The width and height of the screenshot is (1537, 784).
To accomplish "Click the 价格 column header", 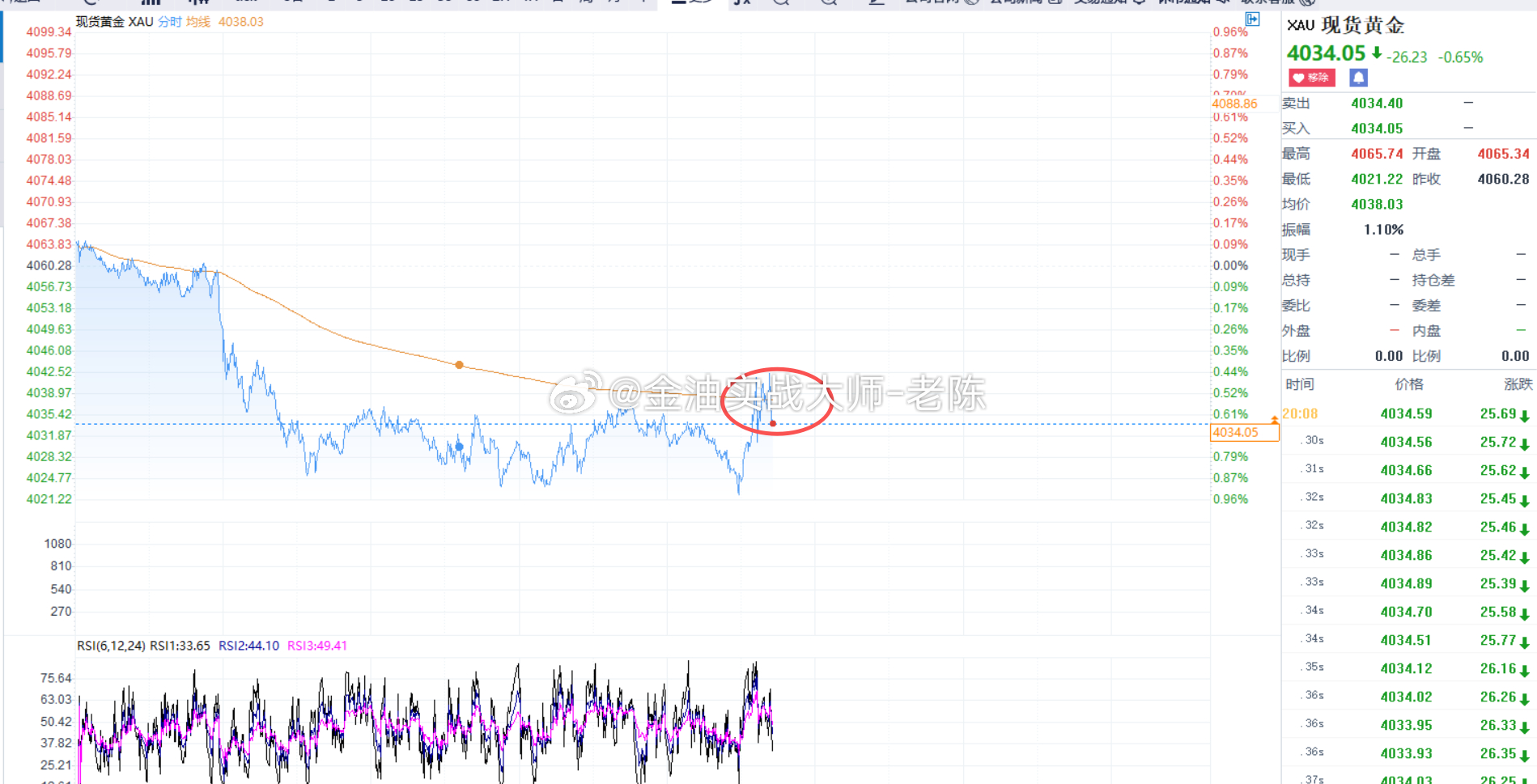I will 1409,384.
